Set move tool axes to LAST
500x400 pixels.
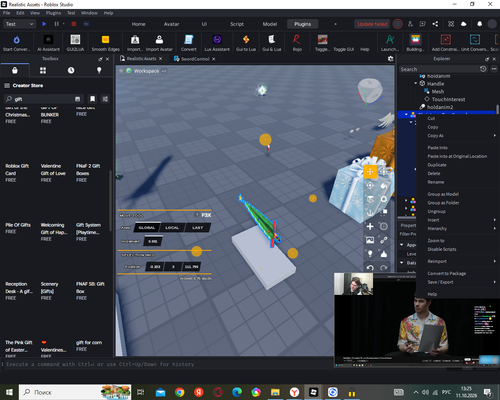point(197,228)
